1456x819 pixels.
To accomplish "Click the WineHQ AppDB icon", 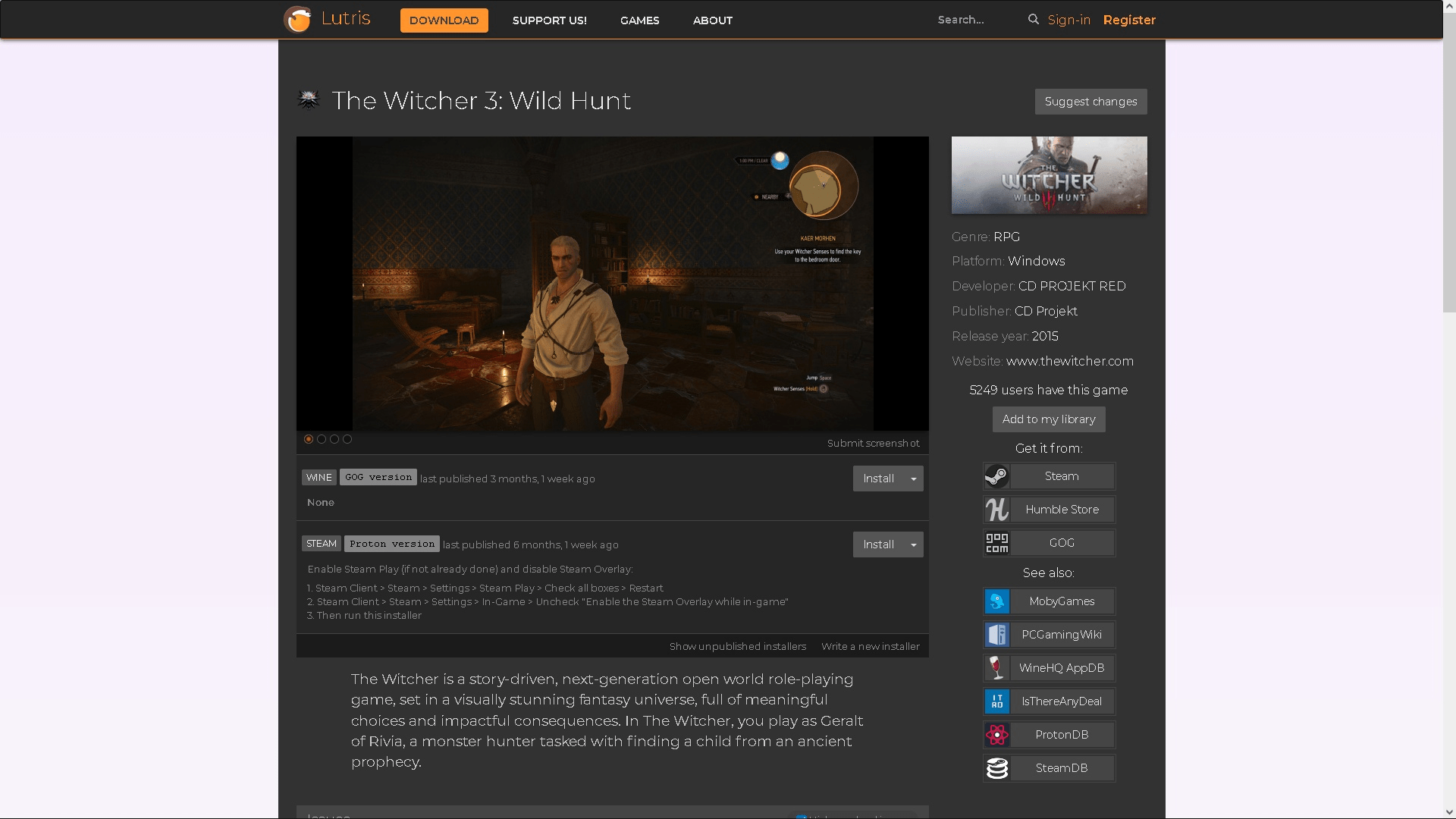I will pos(996,668).
